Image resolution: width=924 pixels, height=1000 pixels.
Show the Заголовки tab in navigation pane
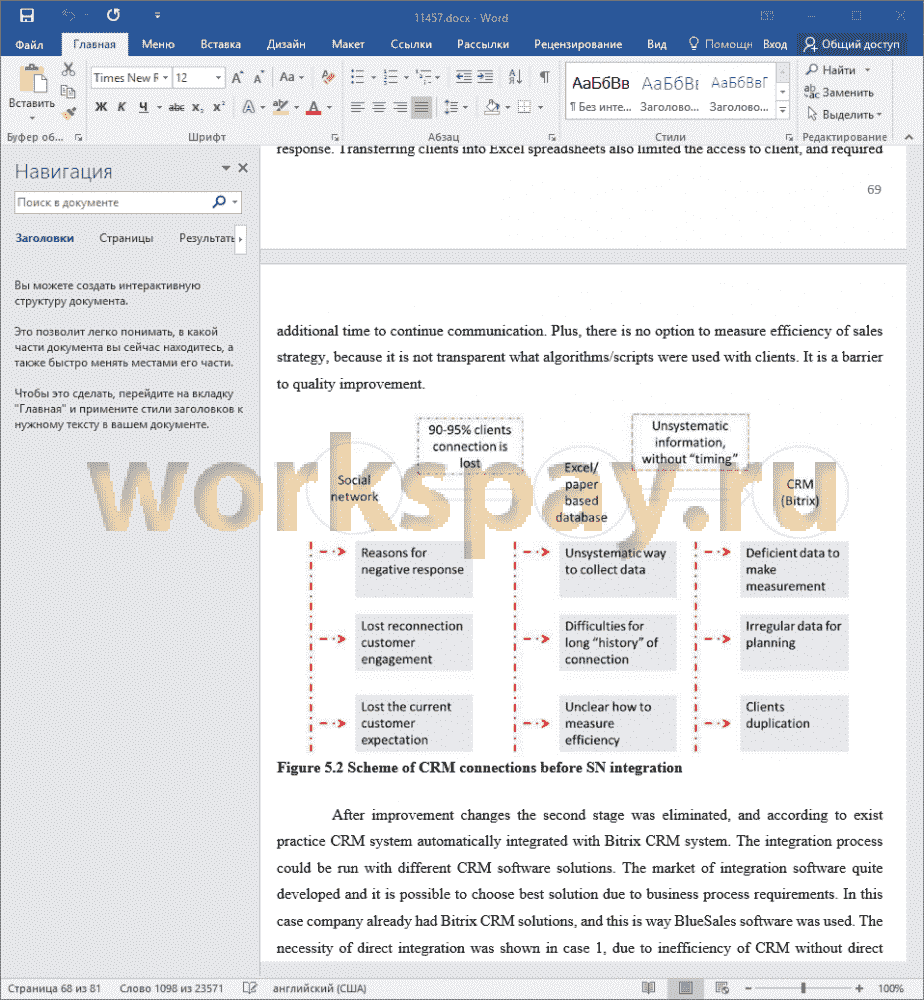click(x=45, y=238)
